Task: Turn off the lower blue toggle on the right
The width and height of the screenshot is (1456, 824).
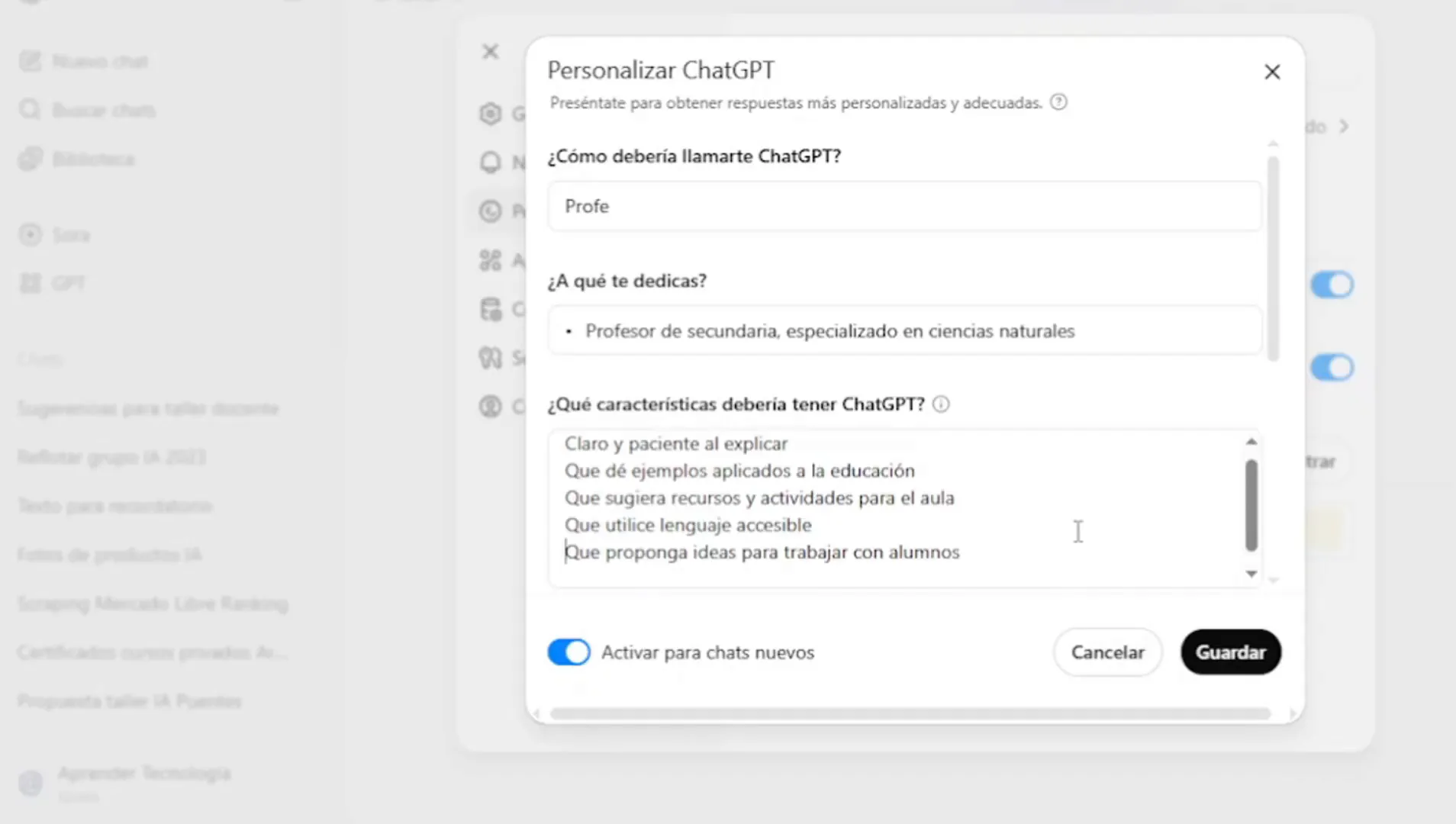Action: click(x=1332, y=367)
